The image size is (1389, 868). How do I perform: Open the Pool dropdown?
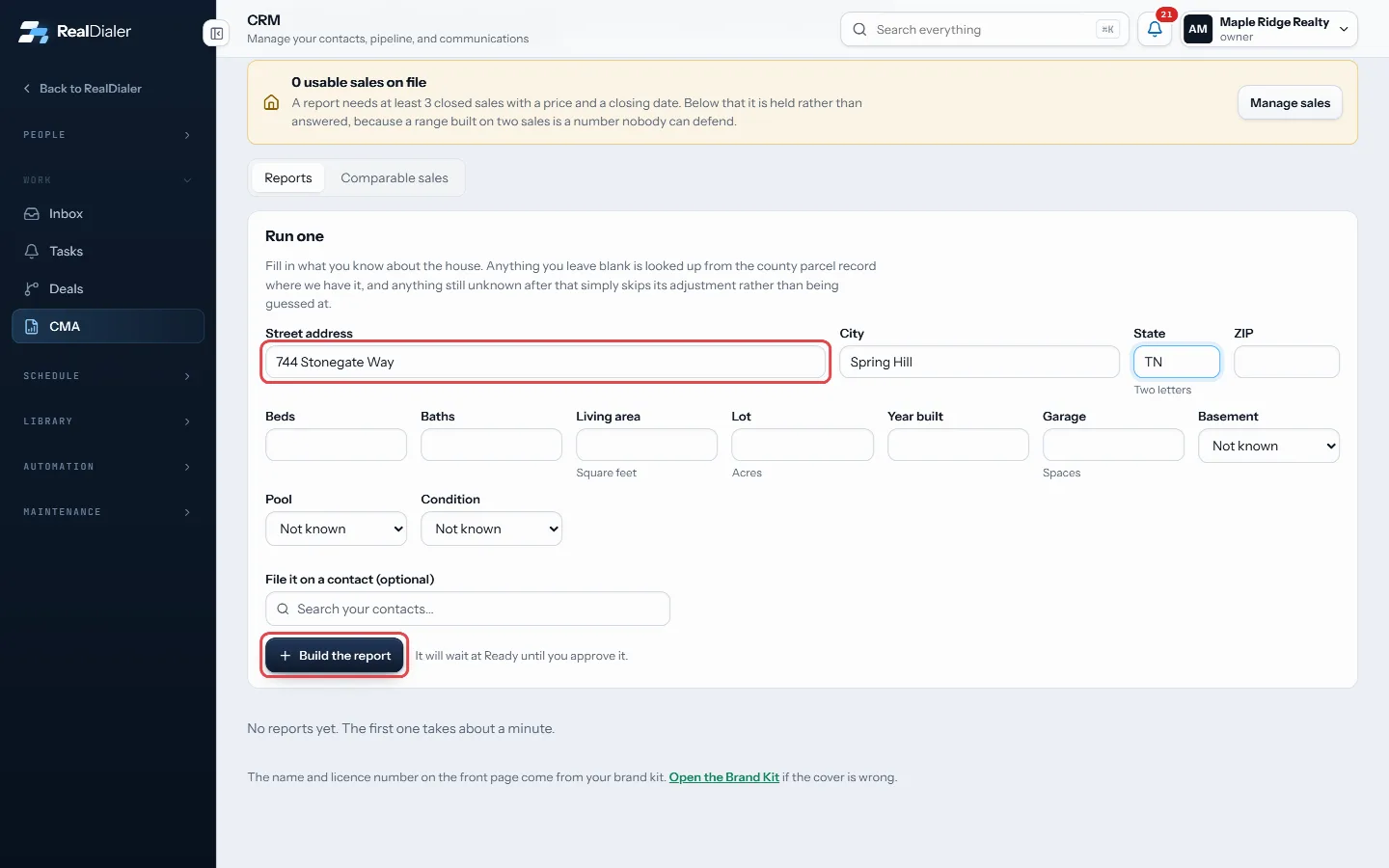click(336, 529)
